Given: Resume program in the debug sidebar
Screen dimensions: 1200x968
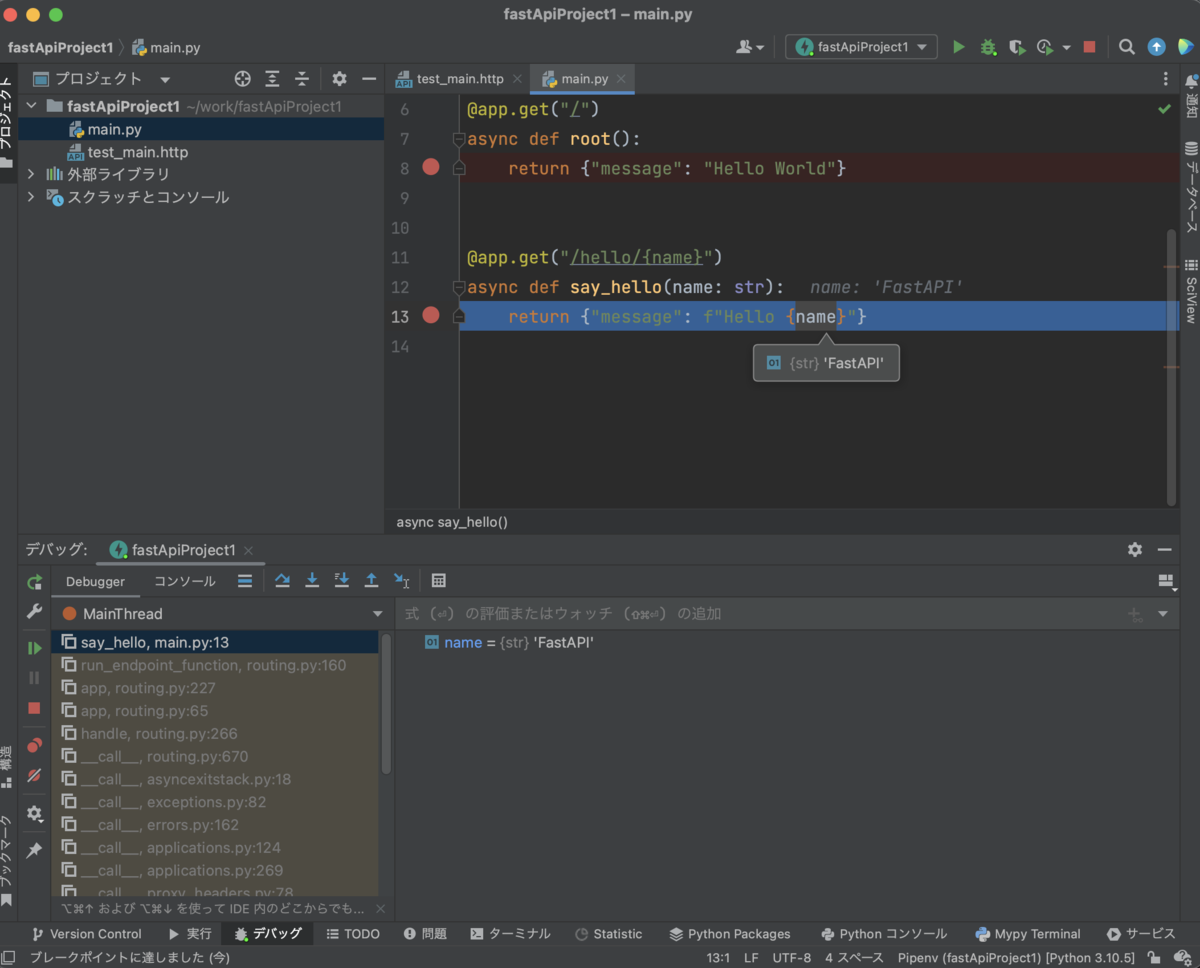Looking at the screenshot, I should click(35, 648).
